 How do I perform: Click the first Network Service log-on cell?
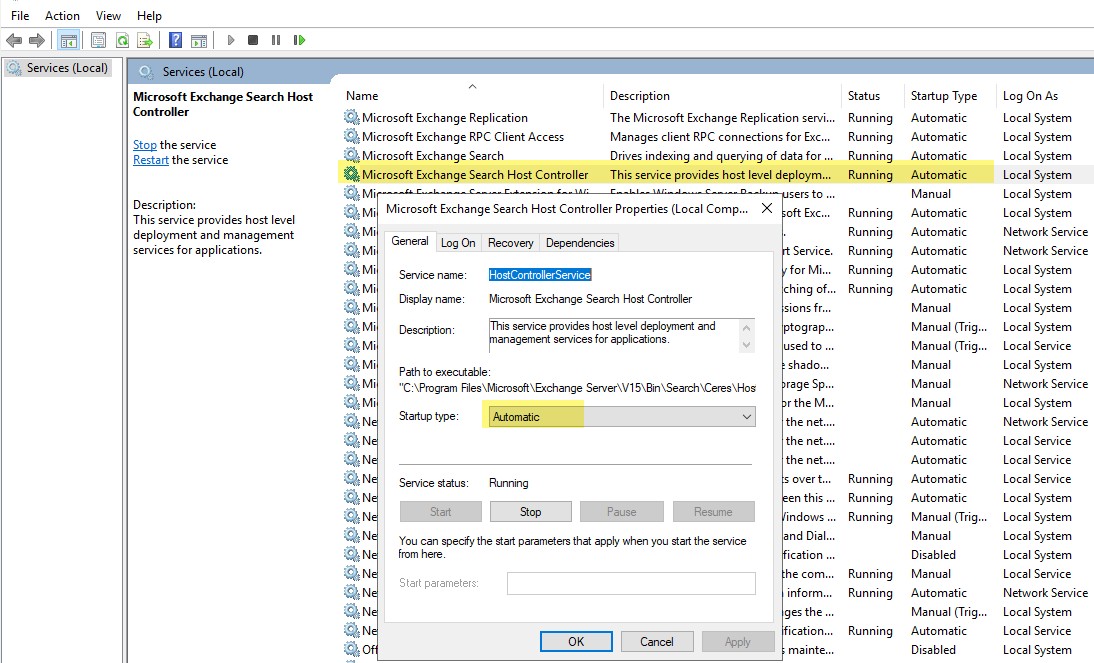[1045, 231]
